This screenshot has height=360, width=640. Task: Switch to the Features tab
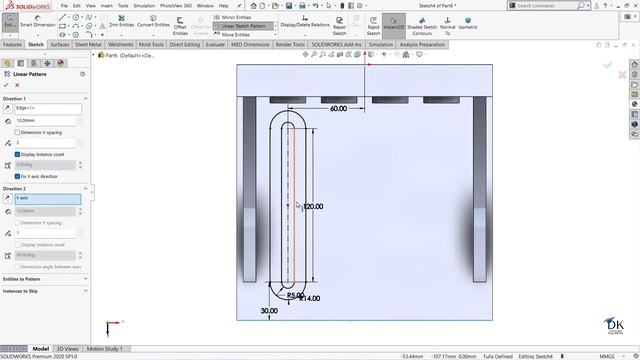[x=12, y=44]
